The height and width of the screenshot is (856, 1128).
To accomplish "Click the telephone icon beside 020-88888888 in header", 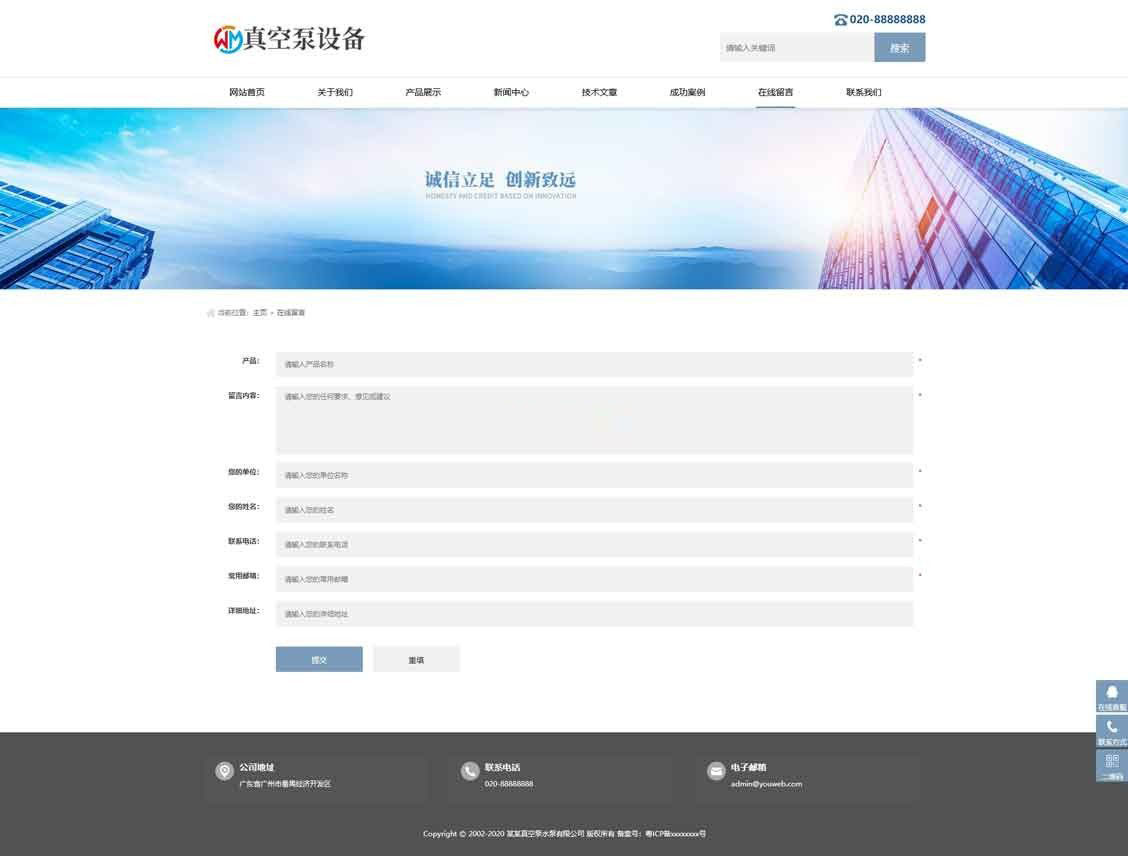I will (x=838, y=18).
